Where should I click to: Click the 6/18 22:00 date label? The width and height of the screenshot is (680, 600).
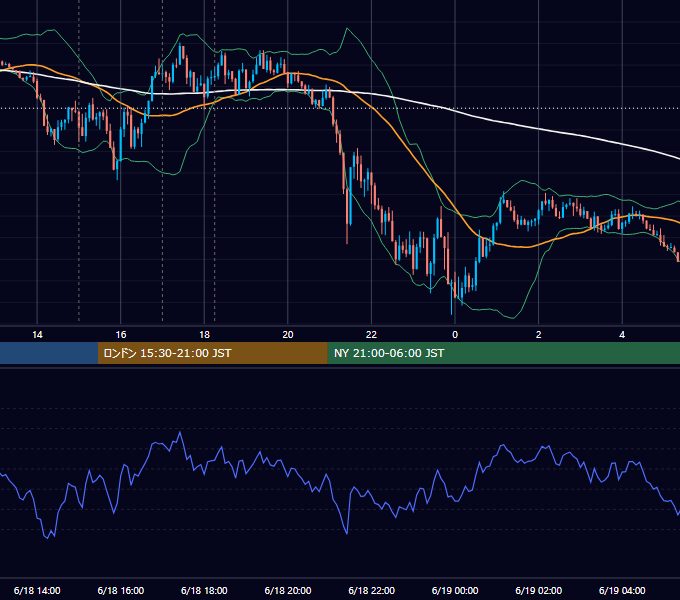372,590
